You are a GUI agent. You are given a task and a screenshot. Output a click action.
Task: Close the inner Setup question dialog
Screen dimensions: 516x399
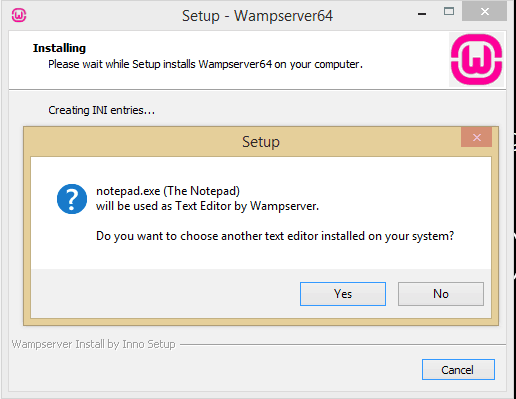[x=476, y=137]
